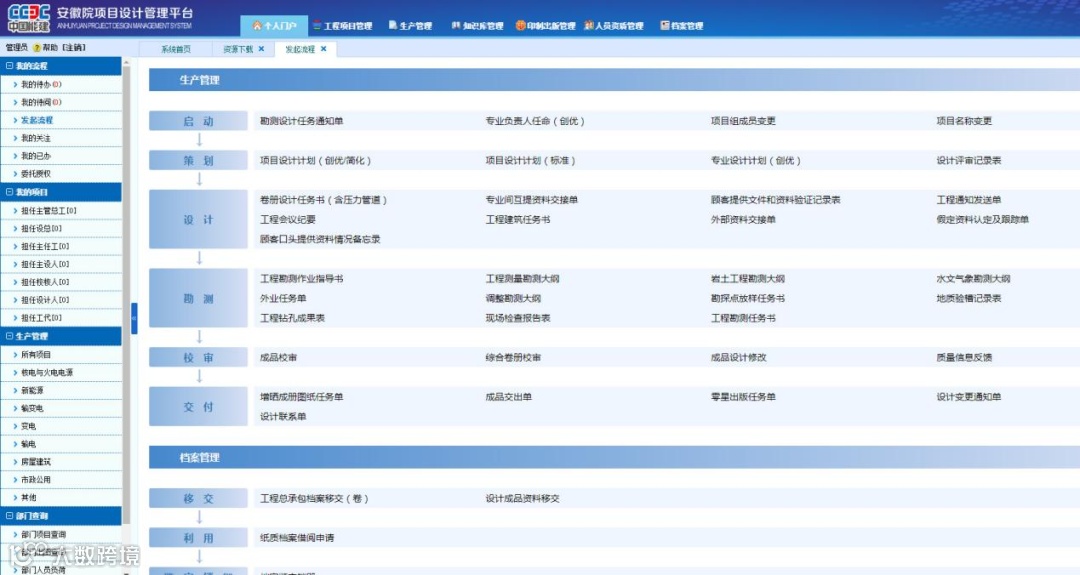Open 工程会议纪要 process
This screenshot has height=575, width=1080.
click(x=287, y=220)
